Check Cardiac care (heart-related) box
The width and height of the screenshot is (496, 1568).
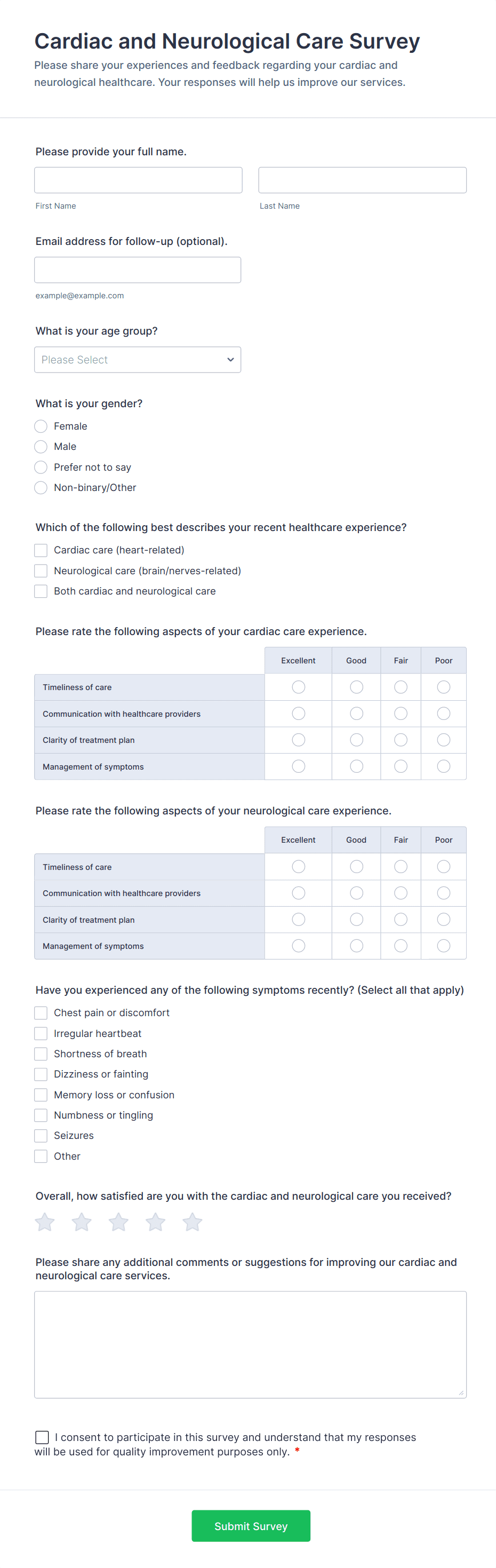tap(41, 550)
